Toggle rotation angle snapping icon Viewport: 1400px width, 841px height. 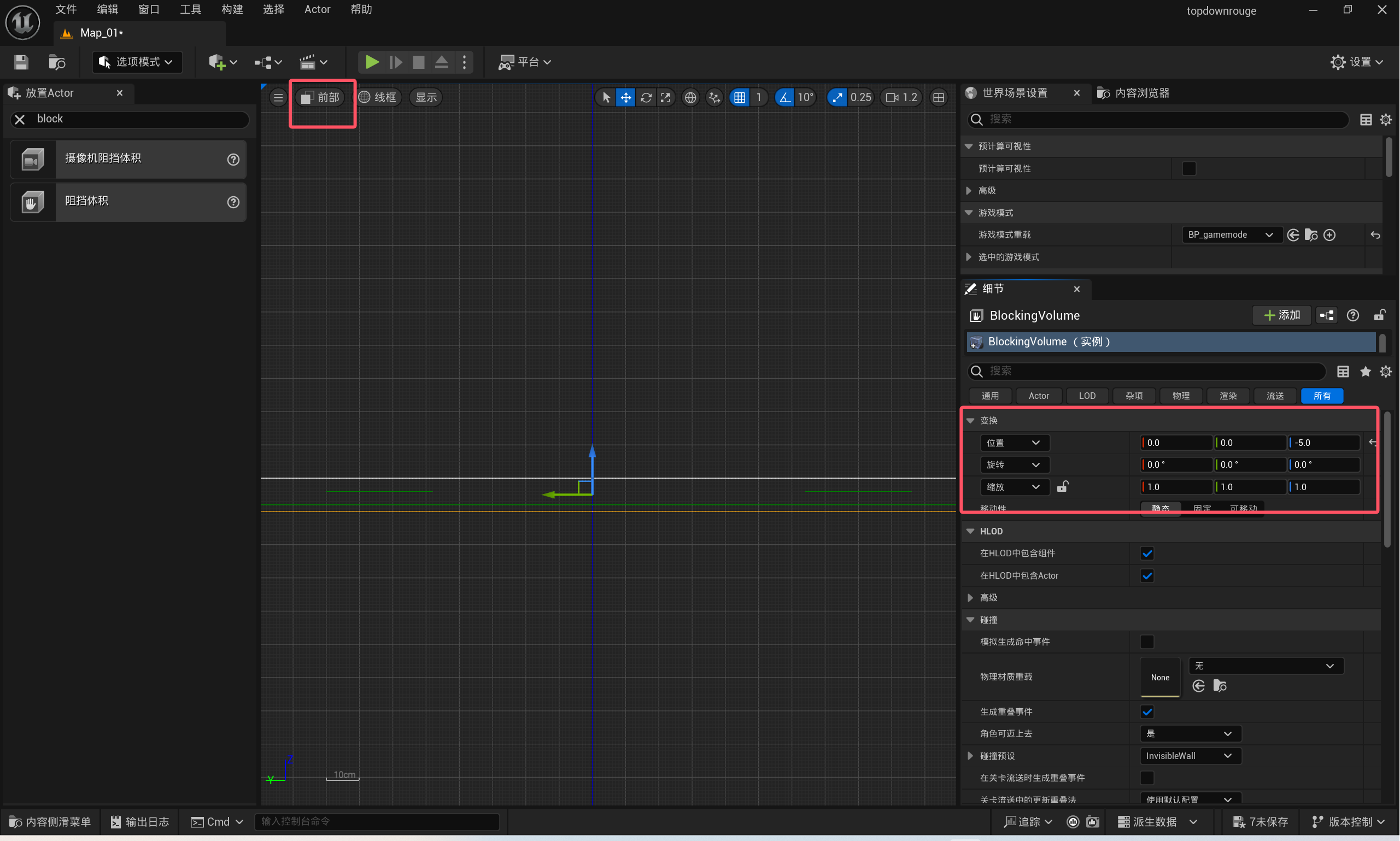[784, 97]
